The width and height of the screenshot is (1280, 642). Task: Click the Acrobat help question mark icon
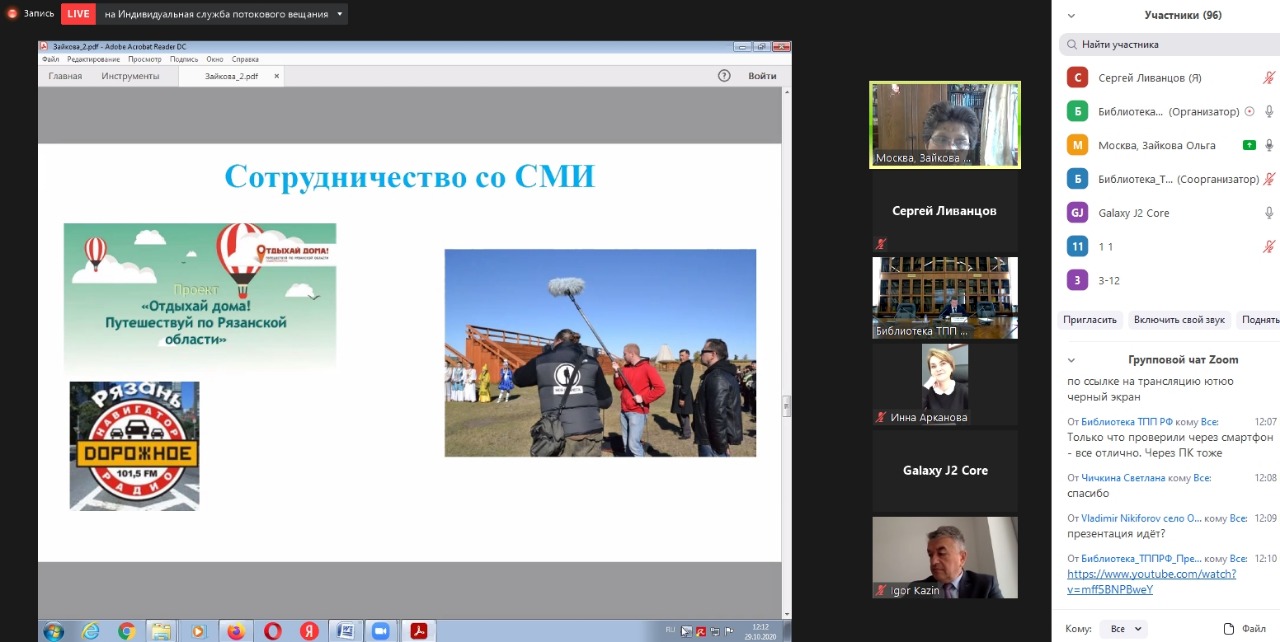724,76
